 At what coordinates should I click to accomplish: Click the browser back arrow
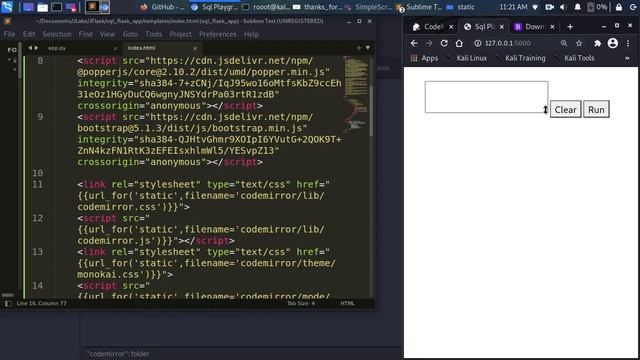pos(414,43)
